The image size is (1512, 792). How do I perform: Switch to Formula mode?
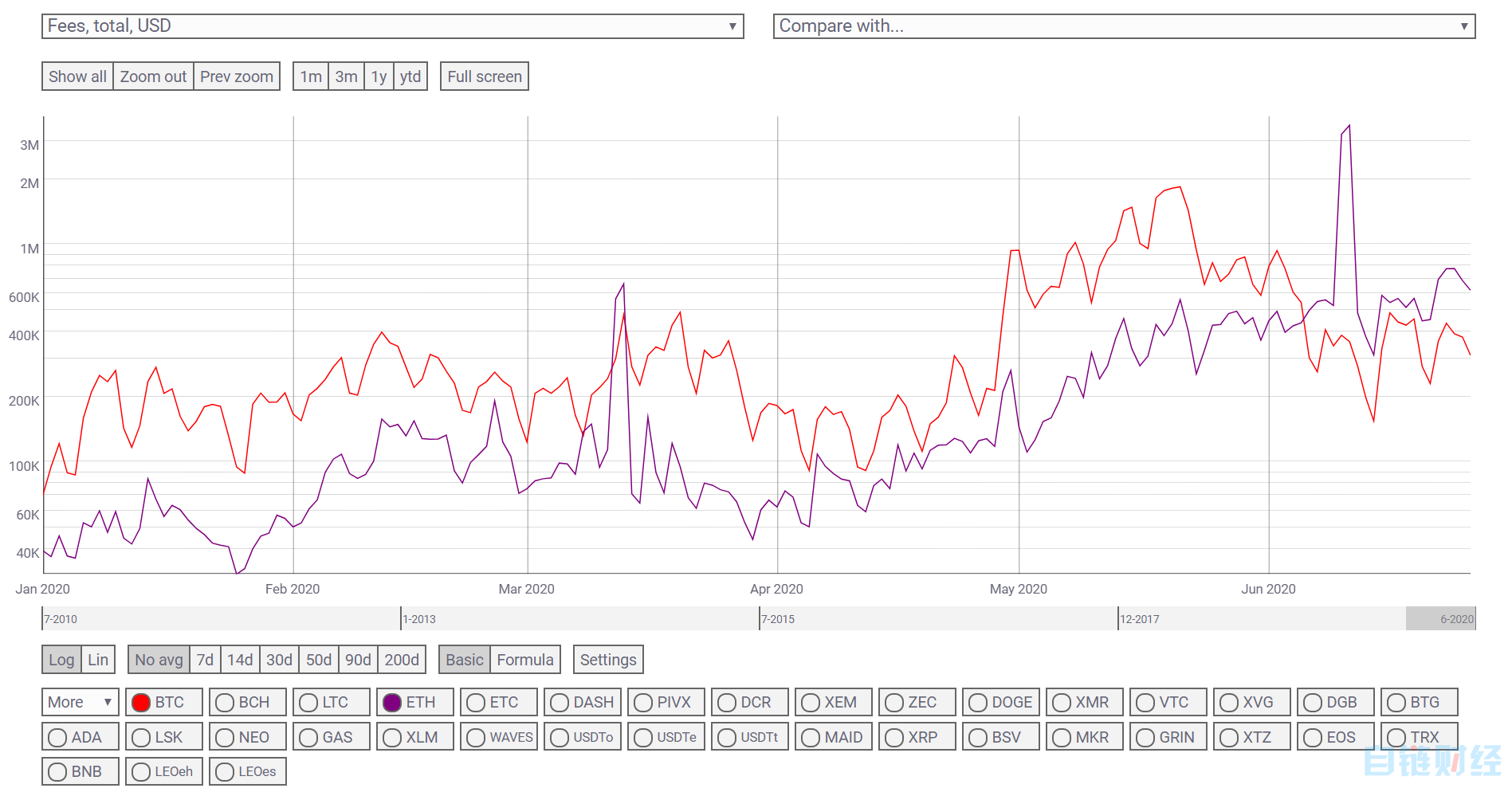tap(525, 660)
